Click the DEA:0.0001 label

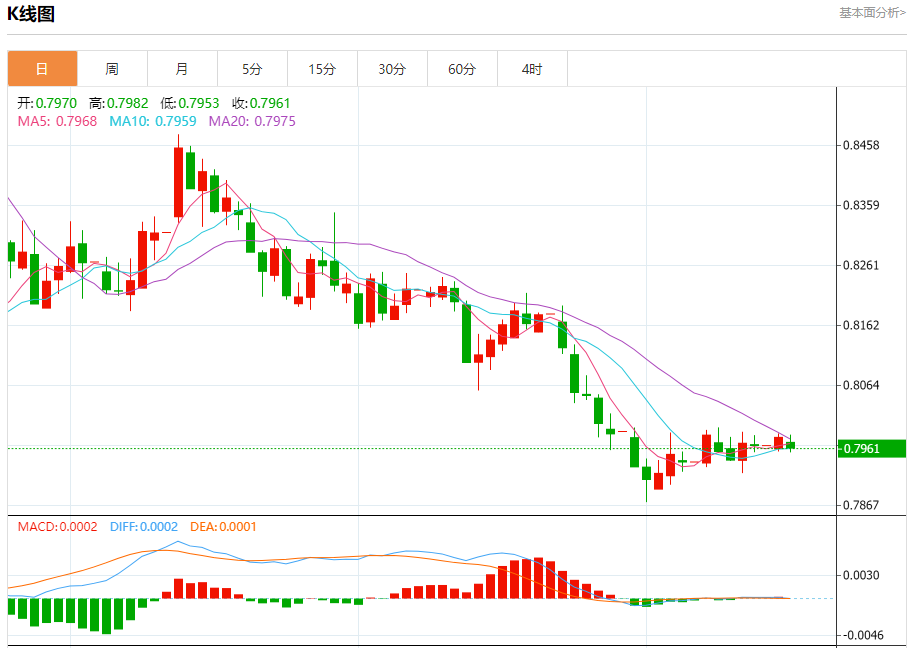(x=223, y=527)
